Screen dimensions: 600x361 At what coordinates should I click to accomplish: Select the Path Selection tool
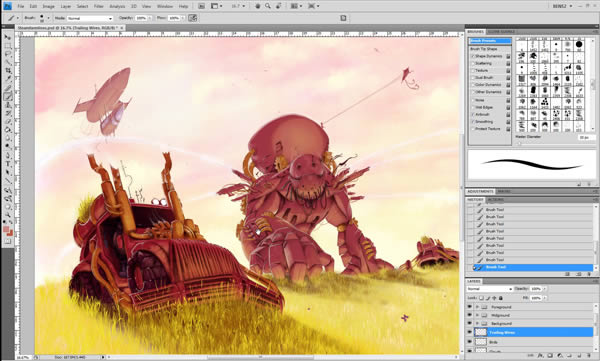point(8,172)
